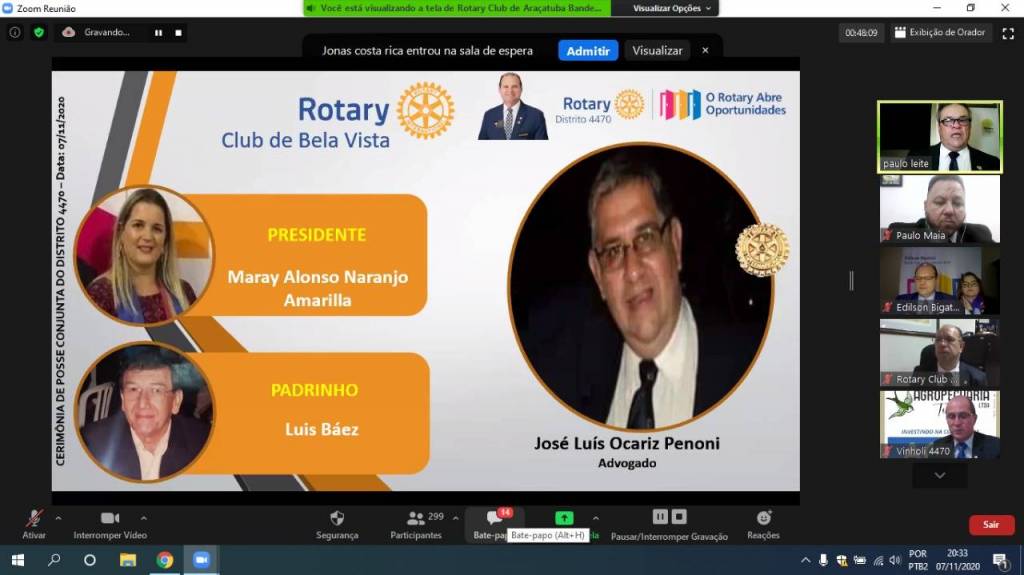Viewport: 1024px width, 575px height.
Task: Open the Segurança shield icon
Action: 337,523
